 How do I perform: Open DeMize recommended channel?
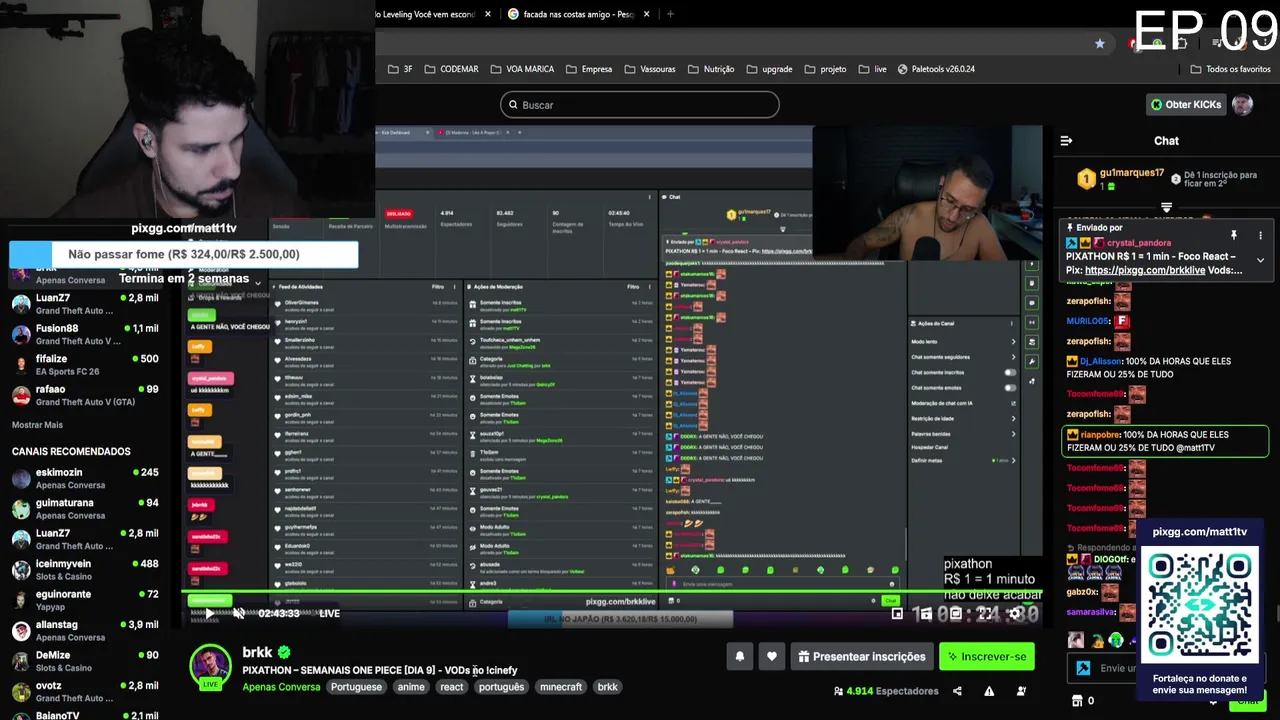point(86,661)
